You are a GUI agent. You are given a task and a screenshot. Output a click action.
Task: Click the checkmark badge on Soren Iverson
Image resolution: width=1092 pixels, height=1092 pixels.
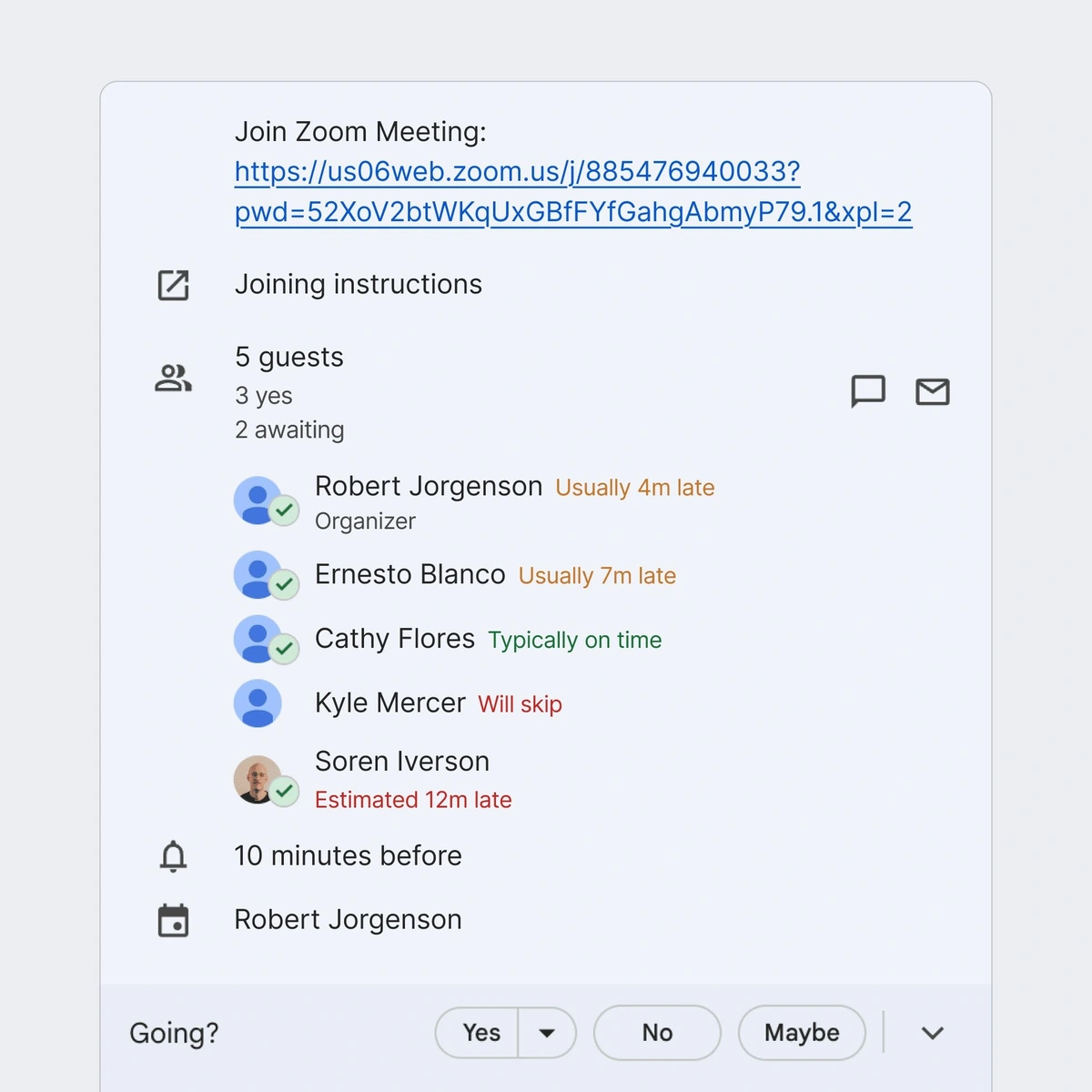tap(283, 794)
